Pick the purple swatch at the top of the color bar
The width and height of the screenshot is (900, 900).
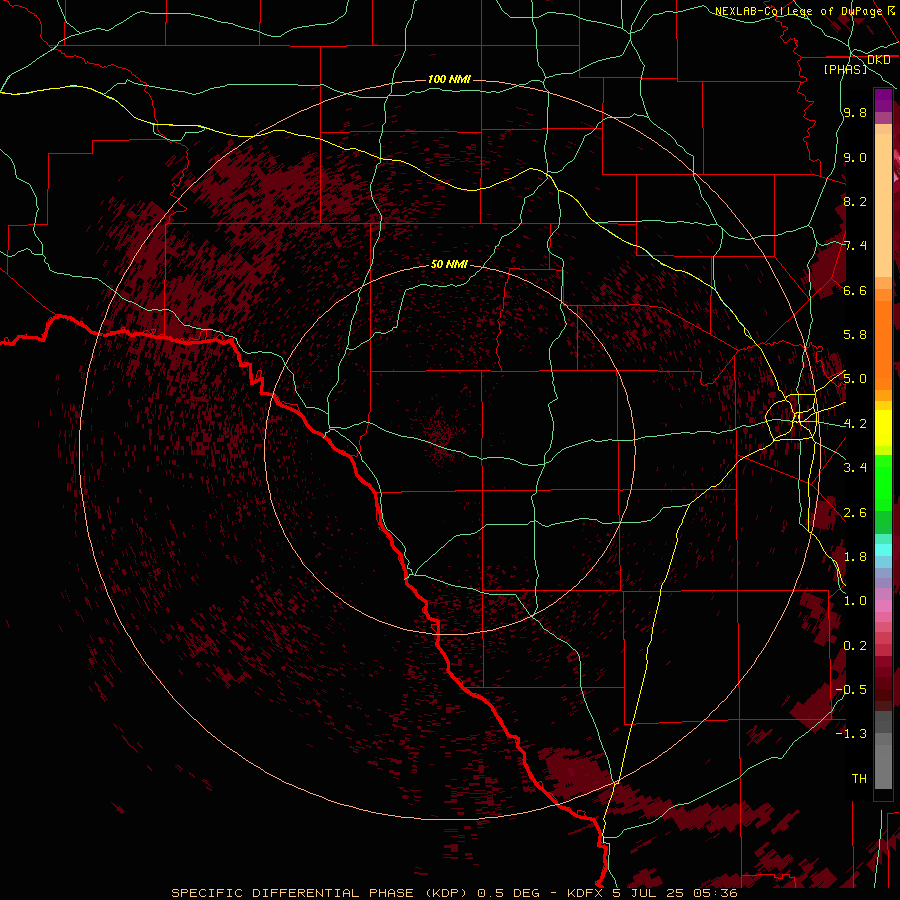[x=883, y=100]
